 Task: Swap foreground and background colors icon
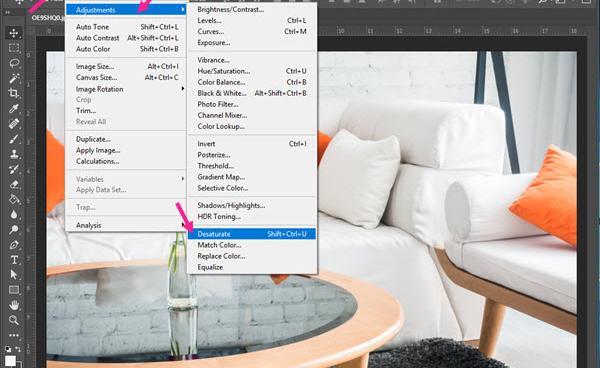pyautogui.click(x=18, y=349)
